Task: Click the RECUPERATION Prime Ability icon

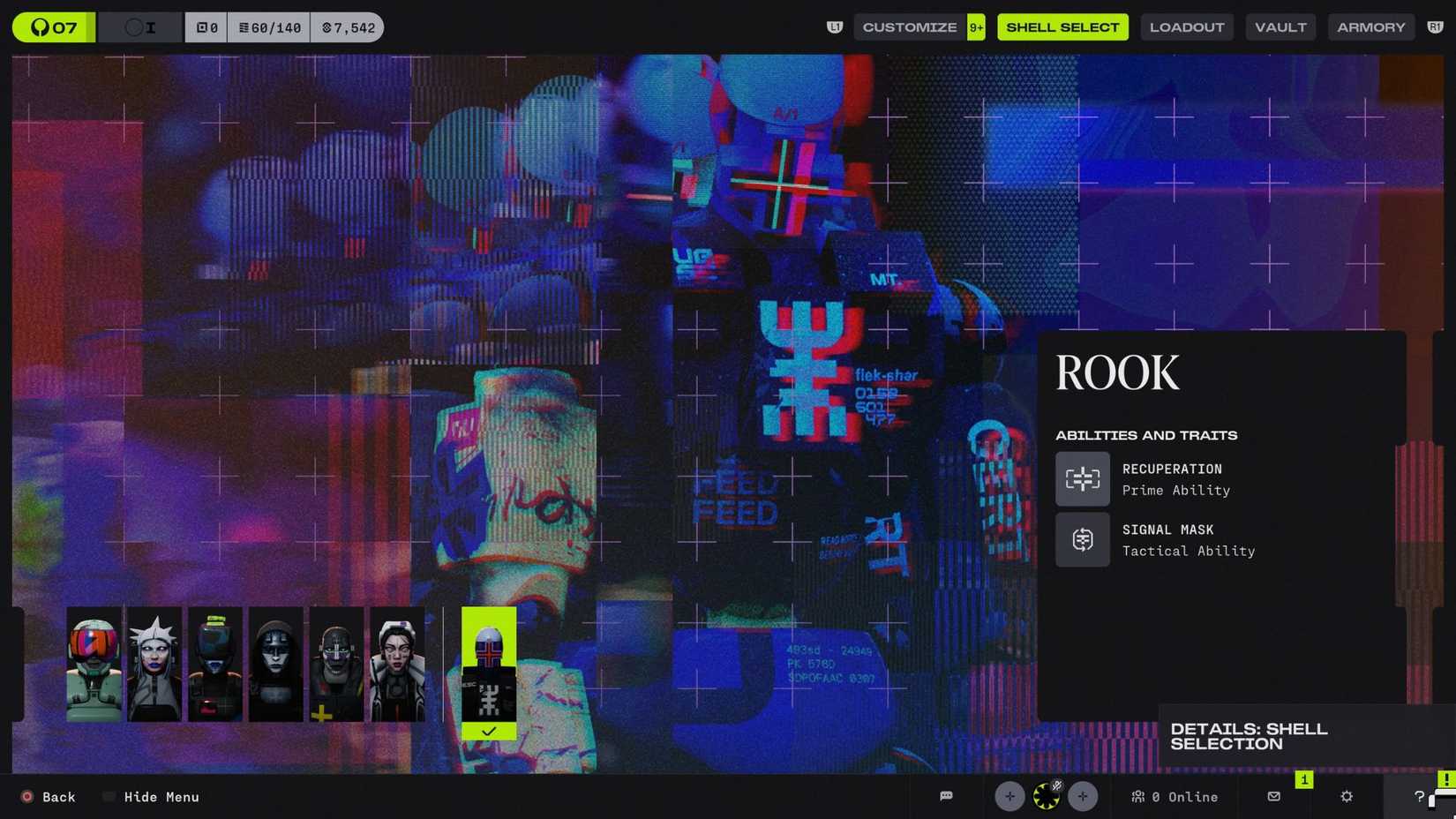Action: click(x=1083, y=478)
